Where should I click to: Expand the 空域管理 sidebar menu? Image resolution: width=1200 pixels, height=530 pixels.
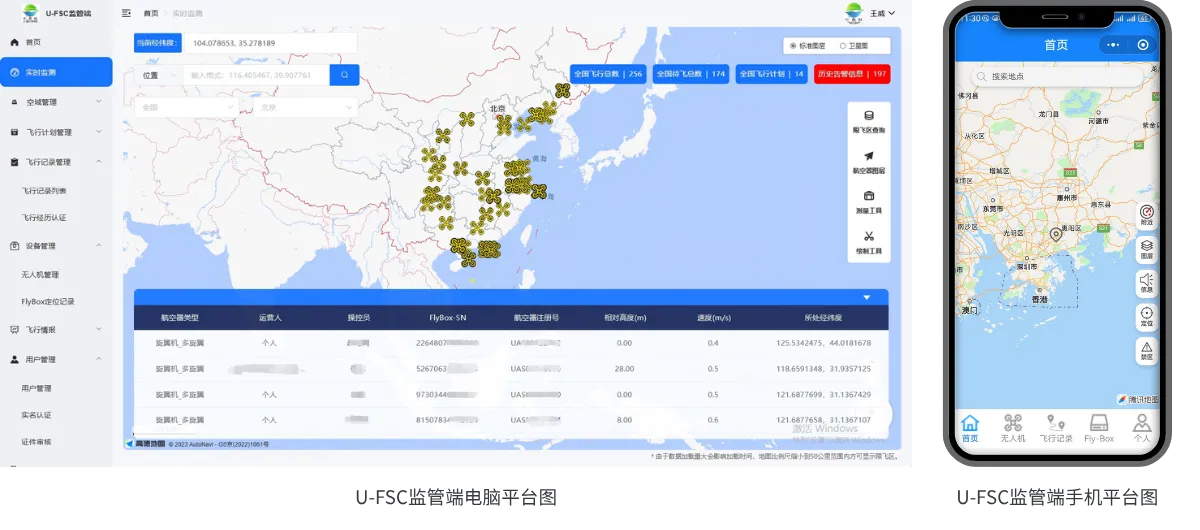(x=56, y=102)
